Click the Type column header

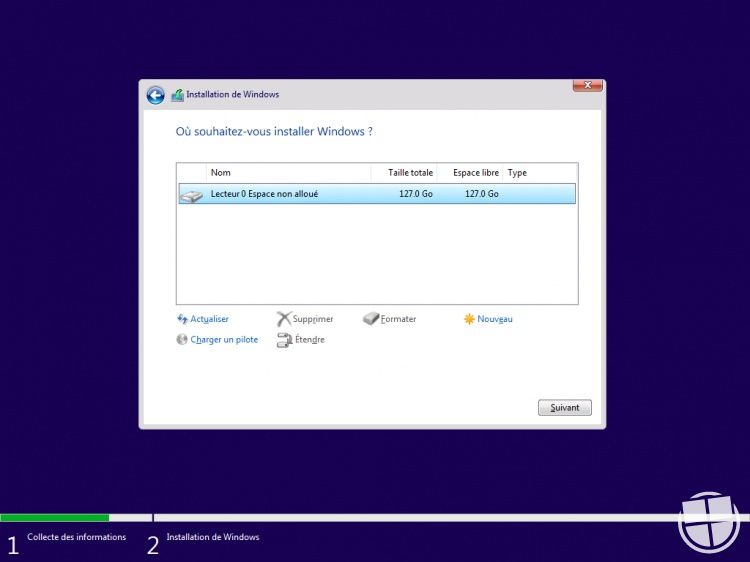[539, 173]
